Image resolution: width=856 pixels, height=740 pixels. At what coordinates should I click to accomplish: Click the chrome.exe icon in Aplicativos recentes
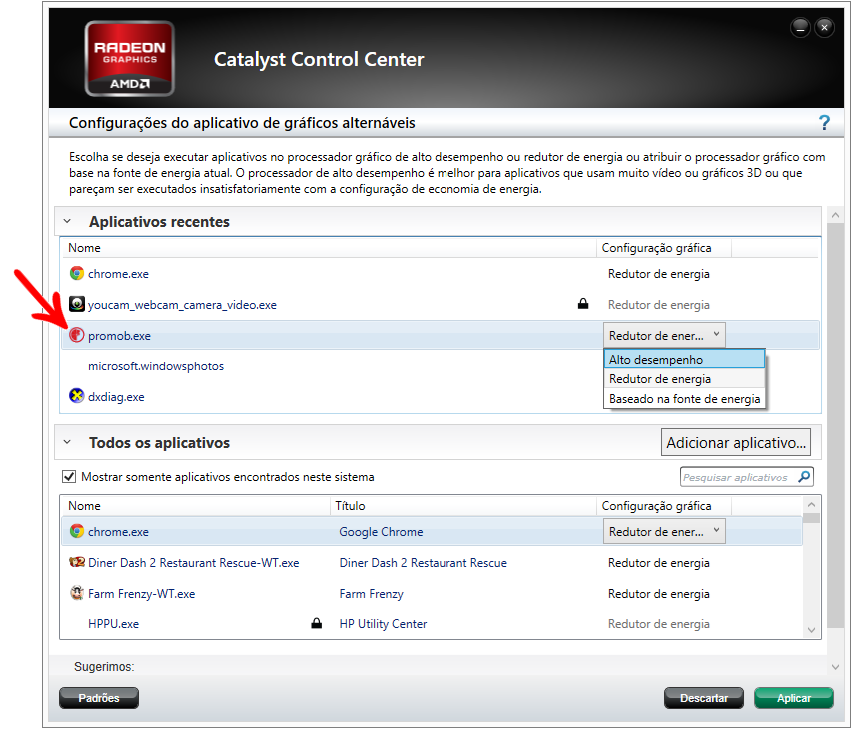click(x=76, y=273)
